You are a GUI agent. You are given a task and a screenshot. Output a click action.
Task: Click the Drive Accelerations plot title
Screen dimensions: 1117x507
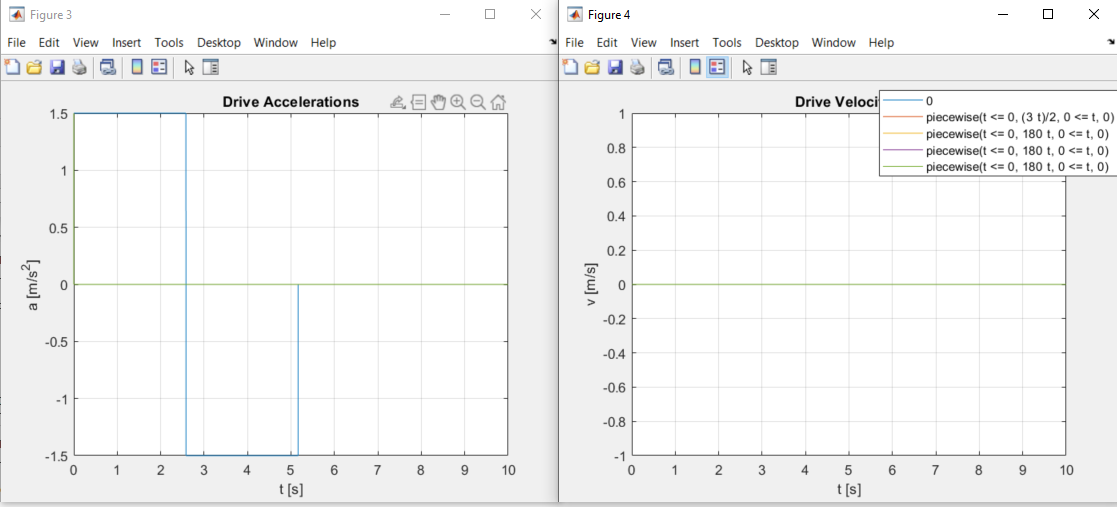[x=290, y=102]
